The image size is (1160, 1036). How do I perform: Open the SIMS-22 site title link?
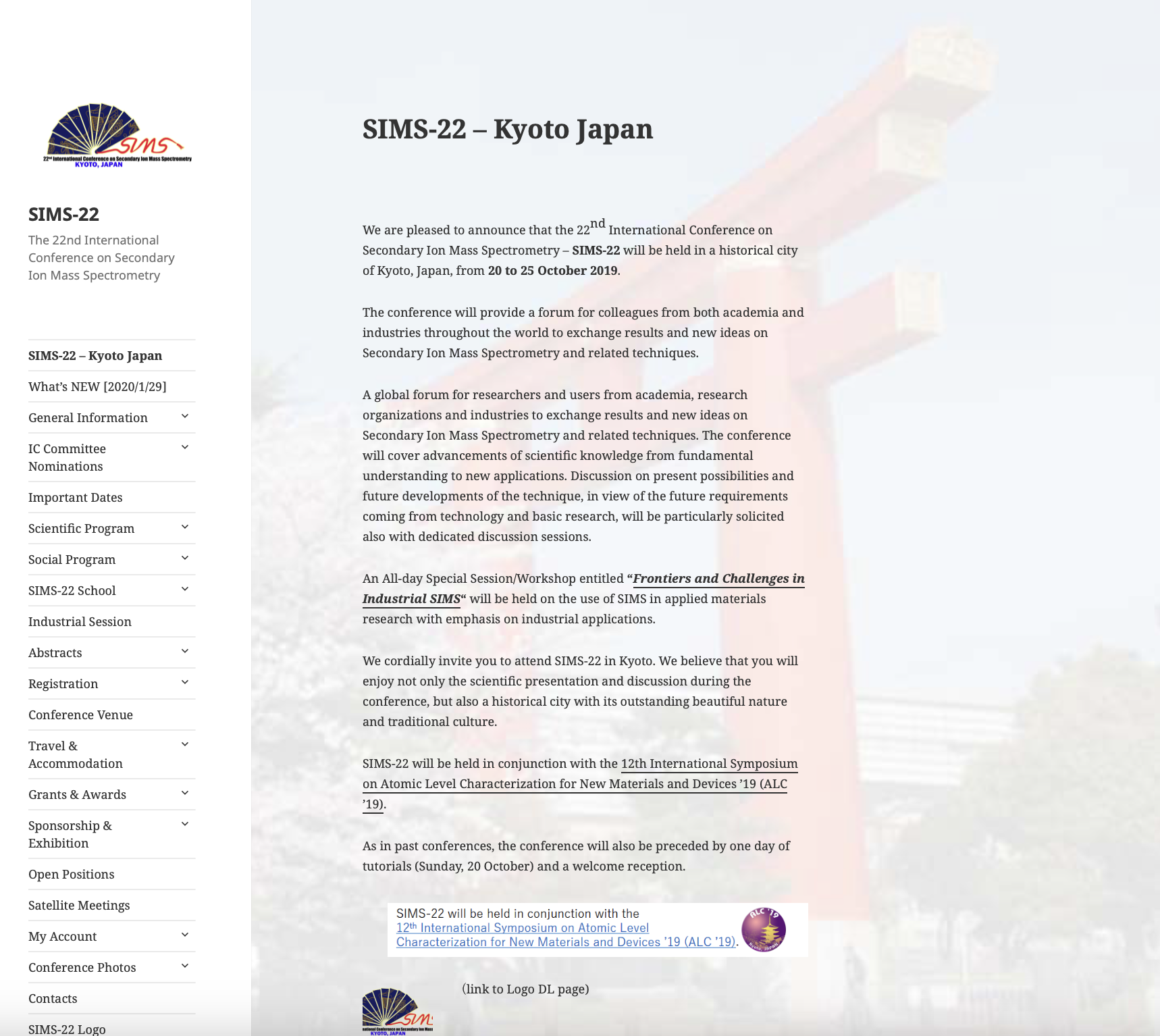click(63, 214)
